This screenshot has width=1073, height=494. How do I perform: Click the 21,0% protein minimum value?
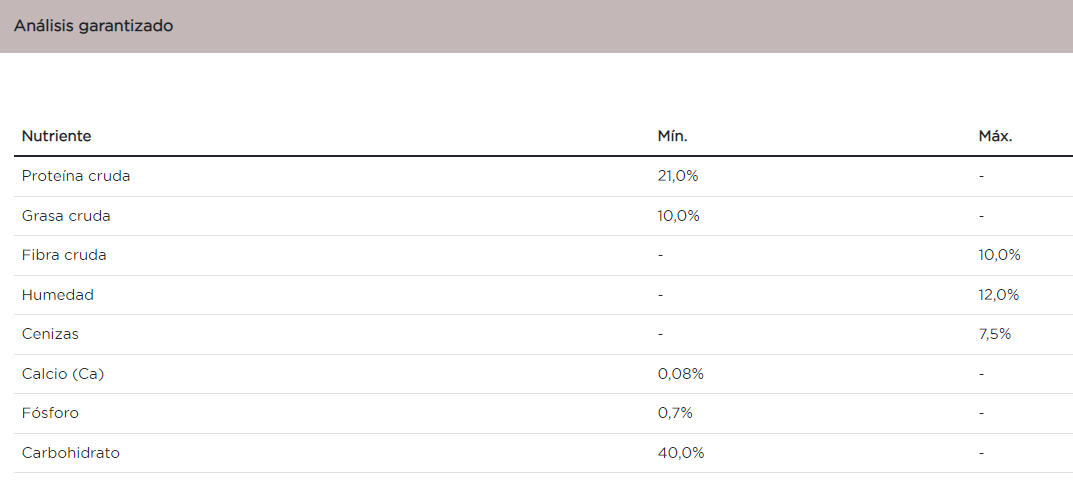click(678, 176)
